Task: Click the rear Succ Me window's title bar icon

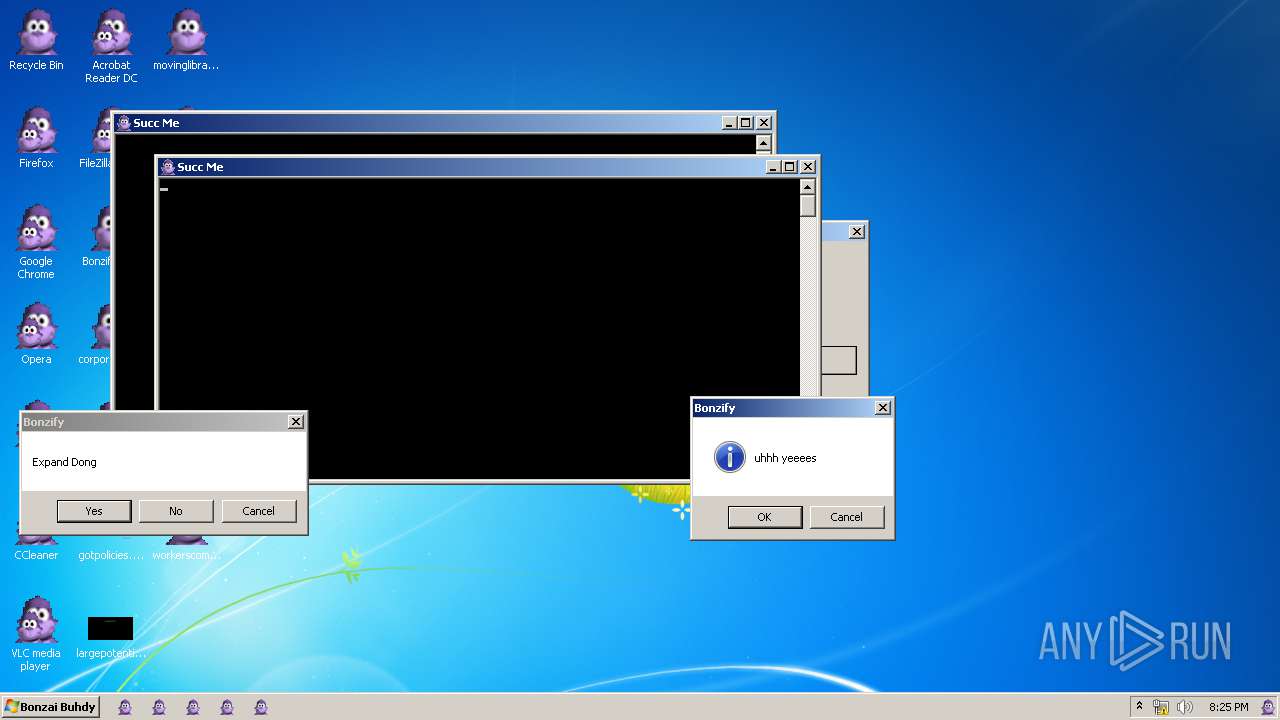Action: coord(124,123)
